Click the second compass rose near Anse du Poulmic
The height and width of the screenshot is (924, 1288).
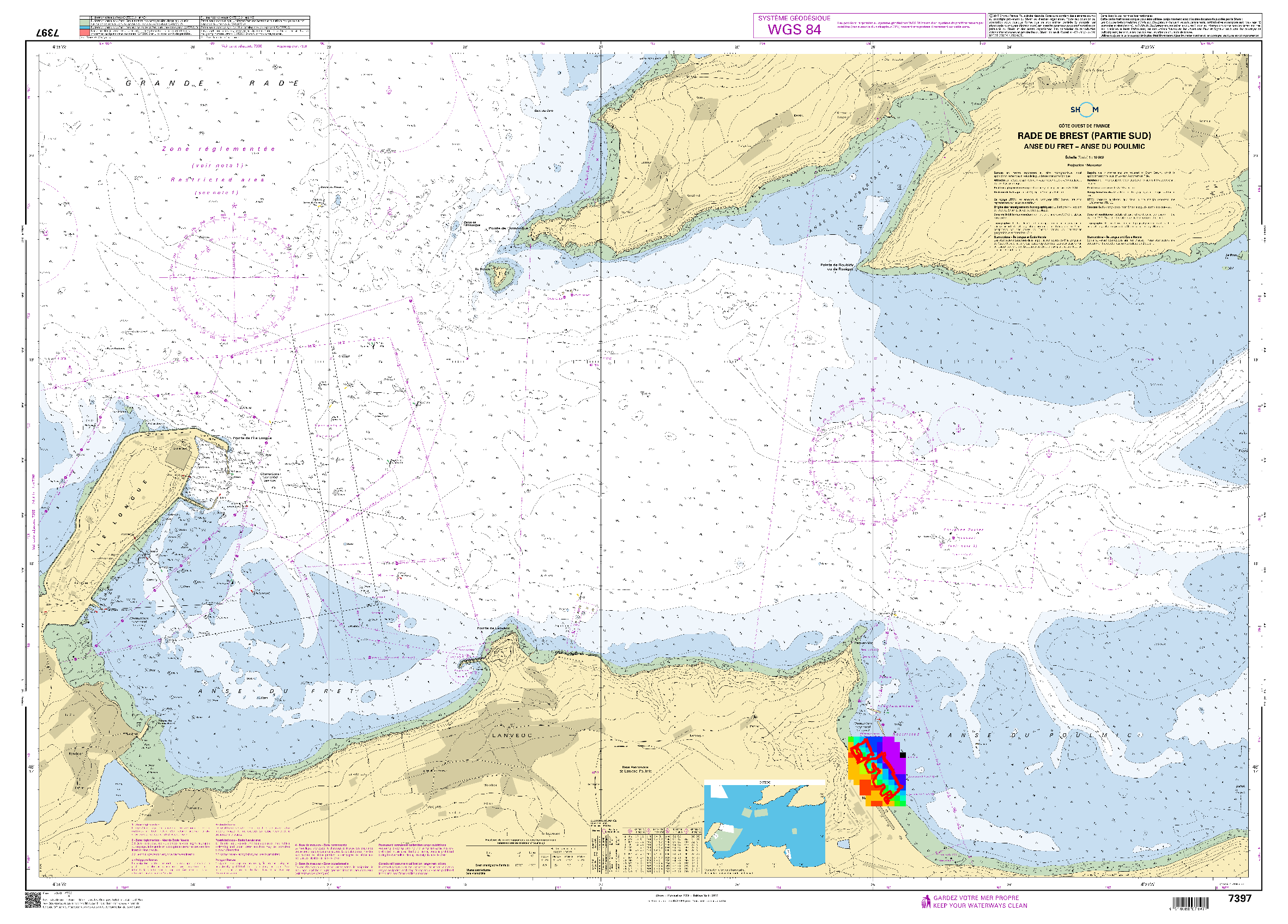(872, 461)
